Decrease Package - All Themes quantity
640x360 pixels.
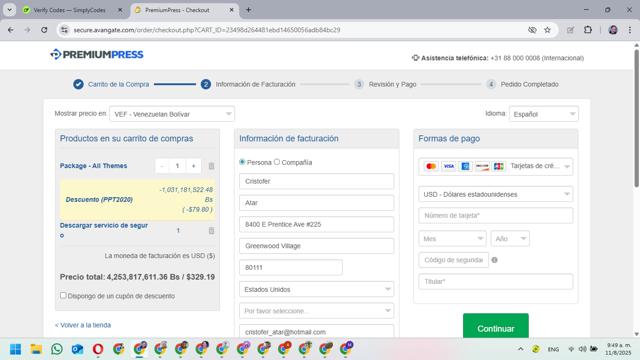(162, 166)
